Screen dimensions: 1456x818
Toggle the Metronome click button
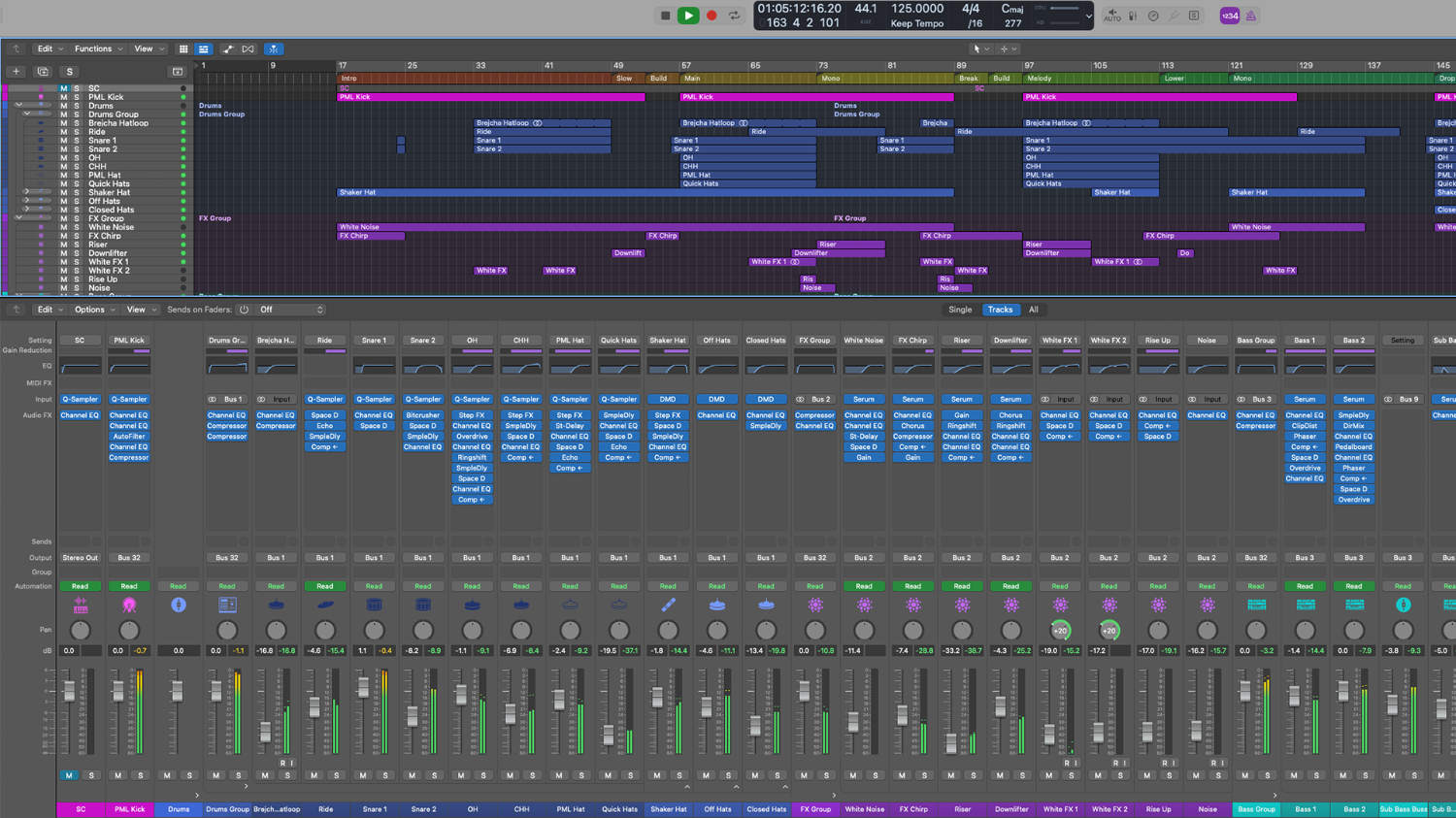pyautogui.click(x=1251, y=16)
